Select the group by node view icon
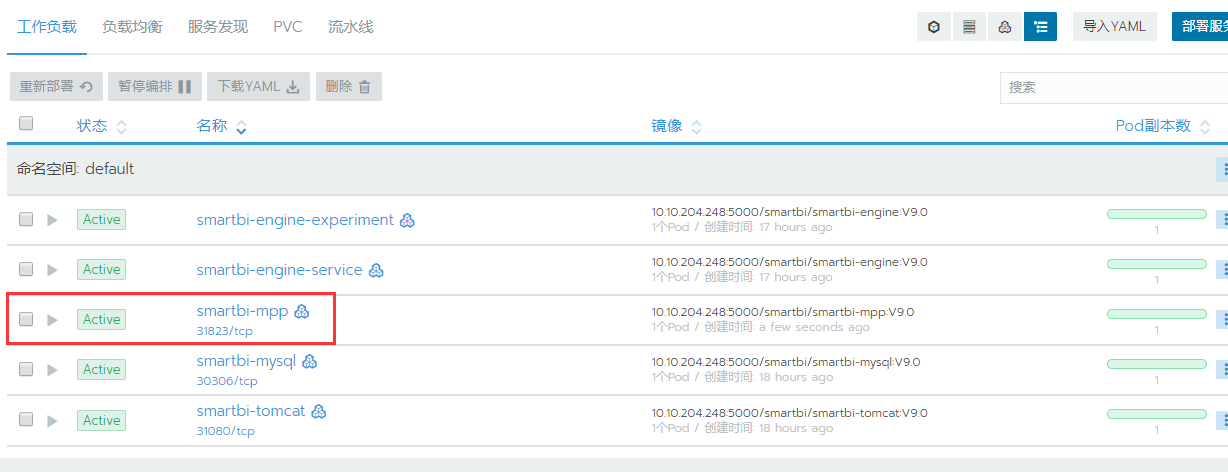1228x472 pixels. (1004, 27)
